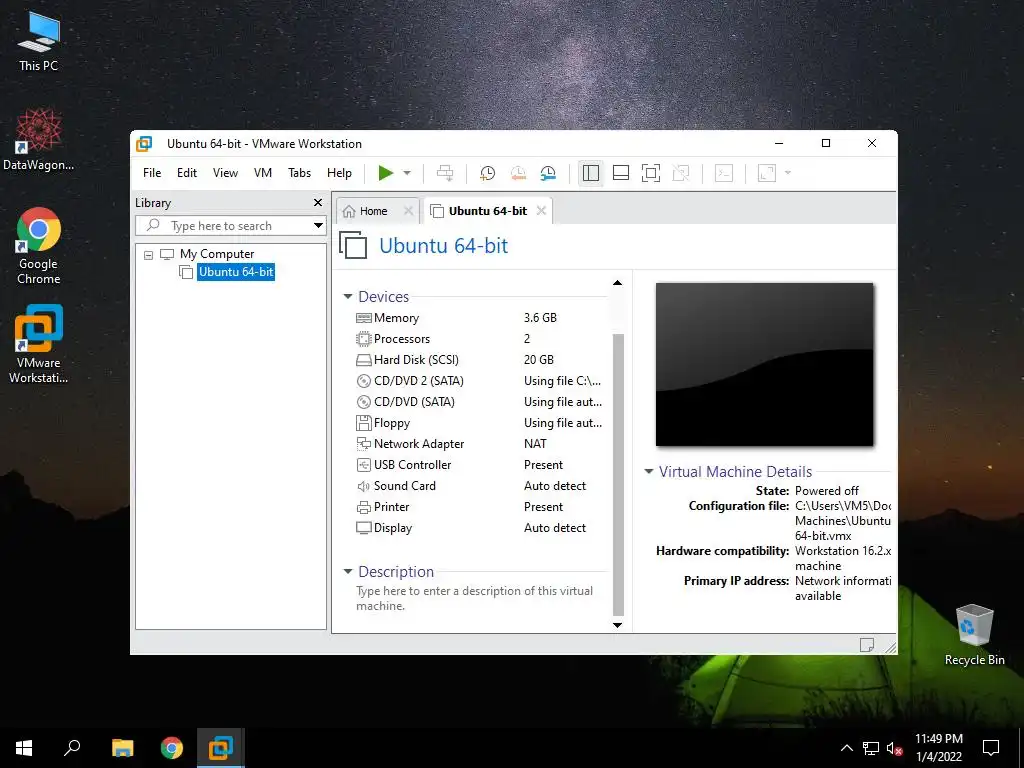Select the Google Chrome desktop shortcut

point(39,246)
